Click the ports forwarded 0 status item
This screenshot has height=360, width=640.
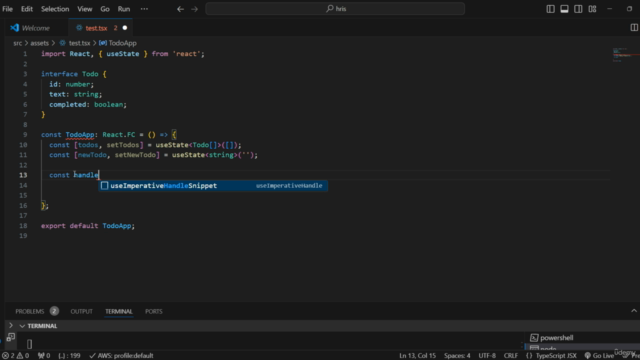[44, 356]
